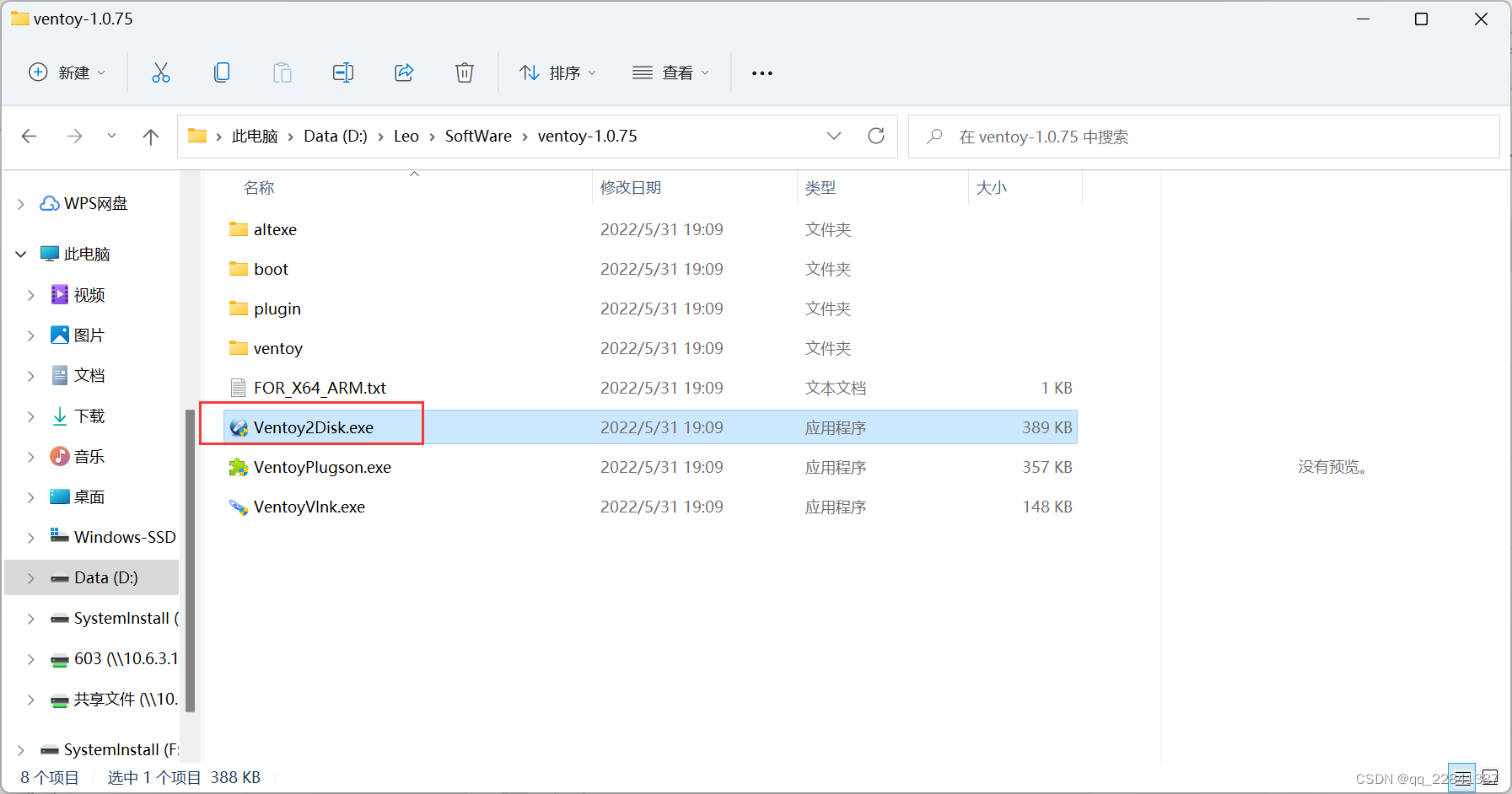Click the navigation pane vertical scrollbar

coord(191,561)
